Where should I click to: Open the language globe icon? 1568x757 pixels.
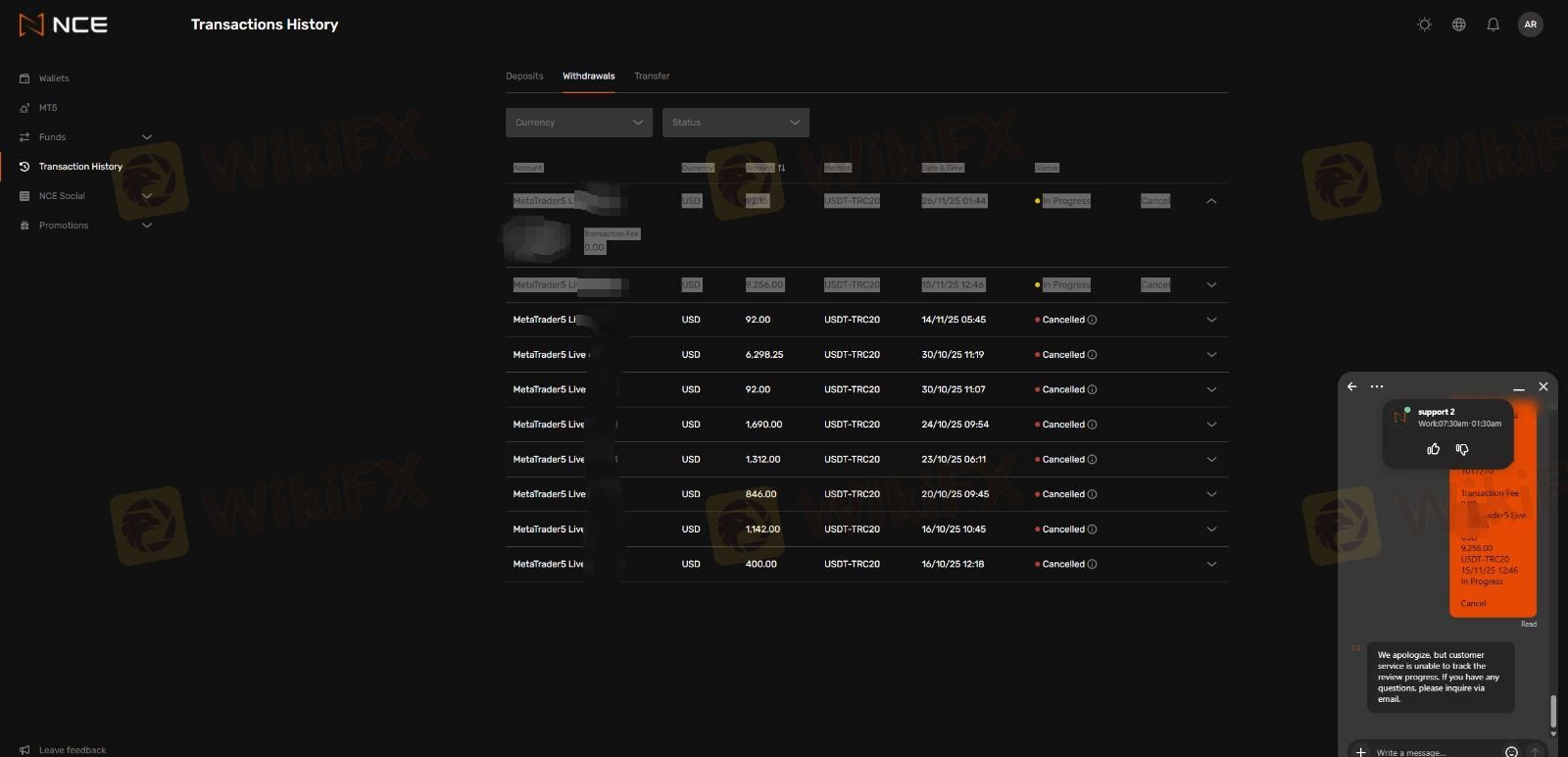(1458, 25)
